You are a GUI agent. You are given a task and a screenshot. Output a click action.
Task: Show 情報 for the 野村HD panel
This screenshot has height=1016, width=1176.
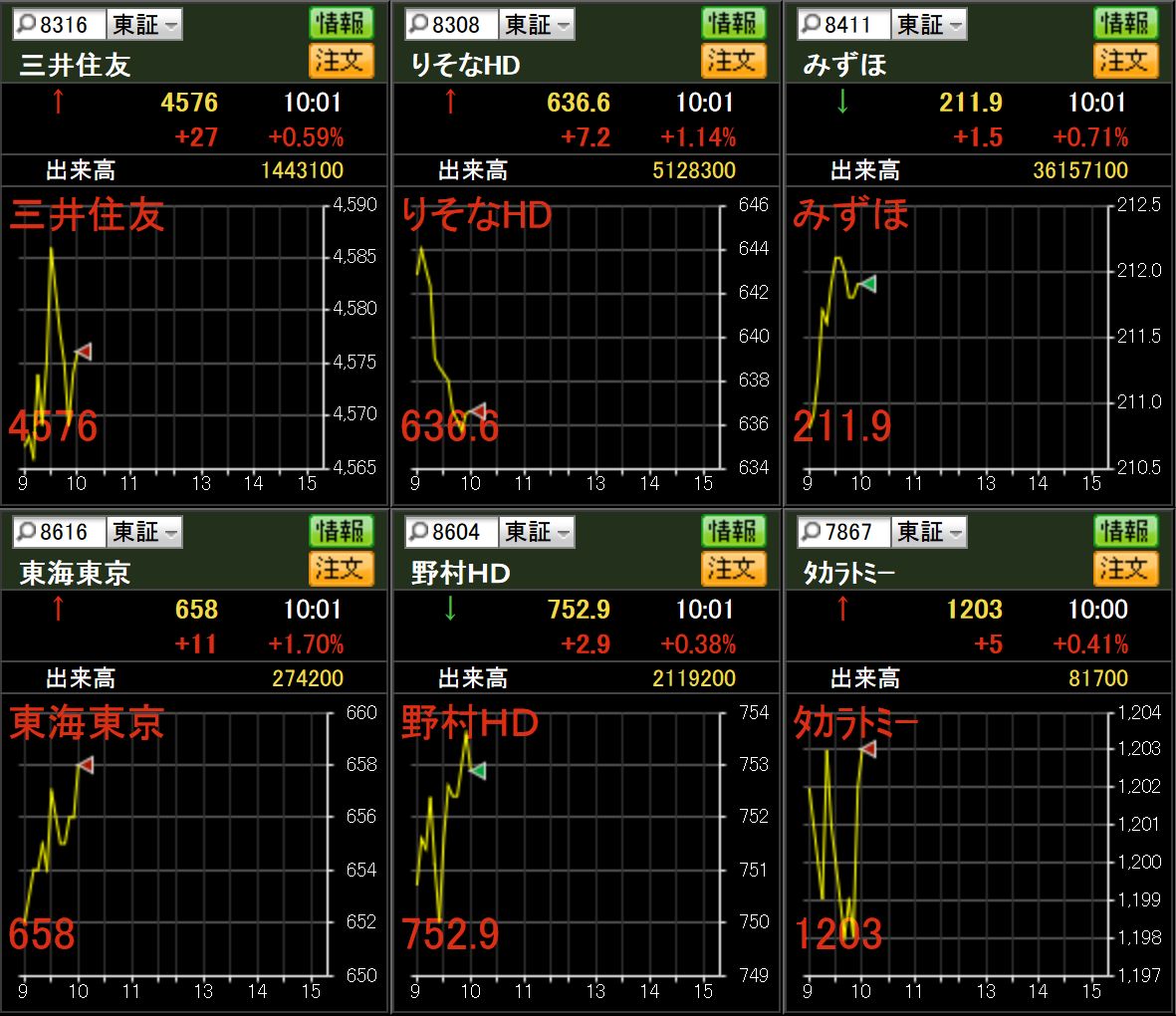click(734, 531)
